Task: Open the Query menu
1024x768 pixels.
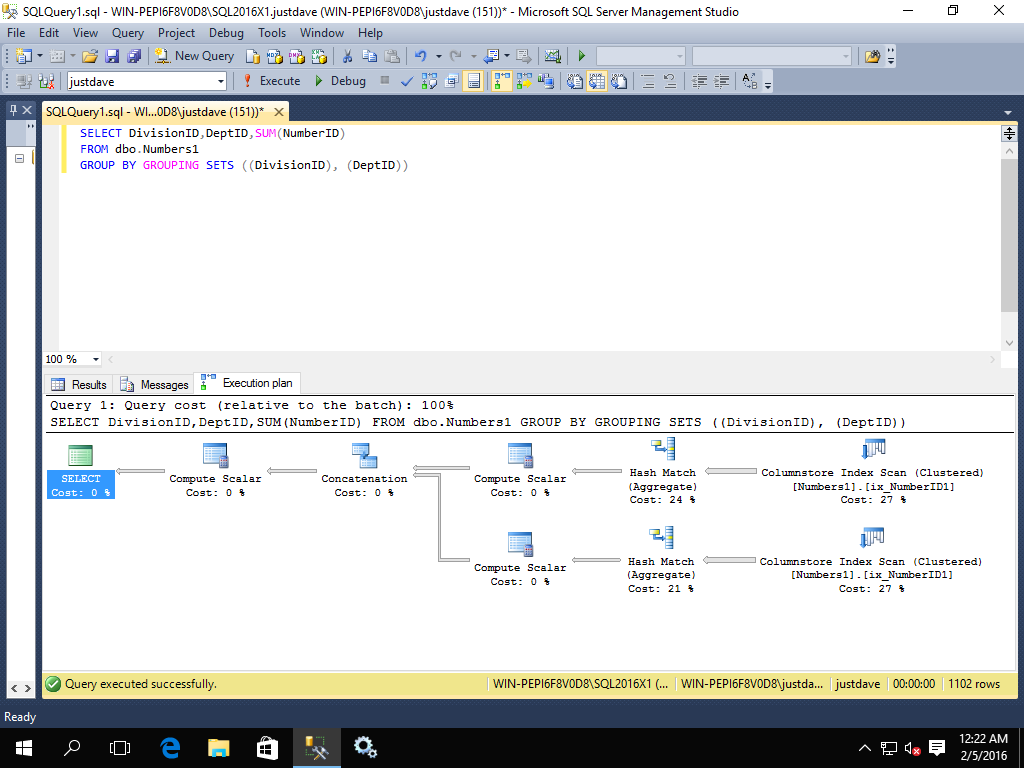Action: 128,33
